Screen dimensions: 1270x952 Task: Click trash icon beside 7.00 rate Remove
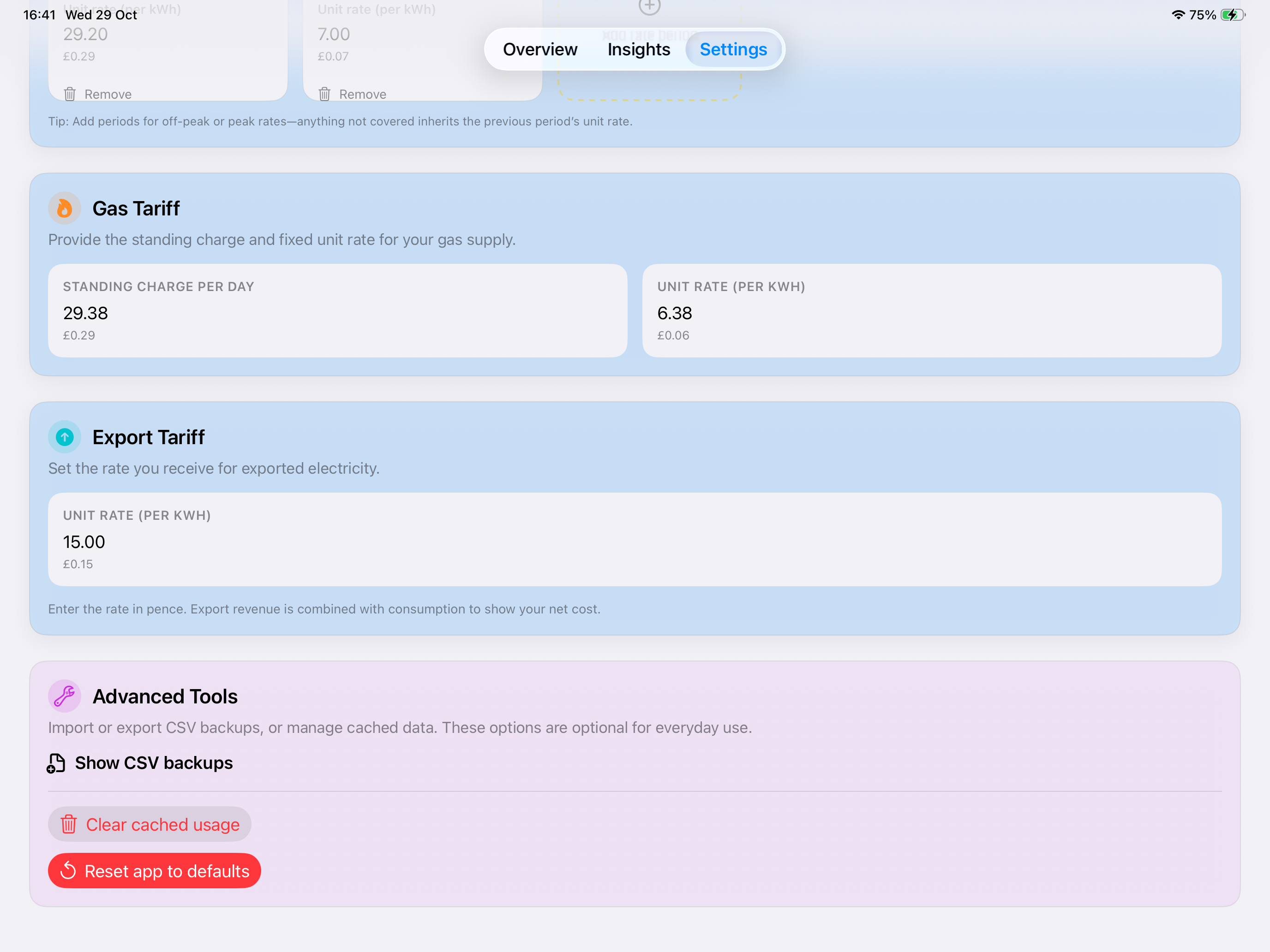pyautogui.click(x=324, y=94)
